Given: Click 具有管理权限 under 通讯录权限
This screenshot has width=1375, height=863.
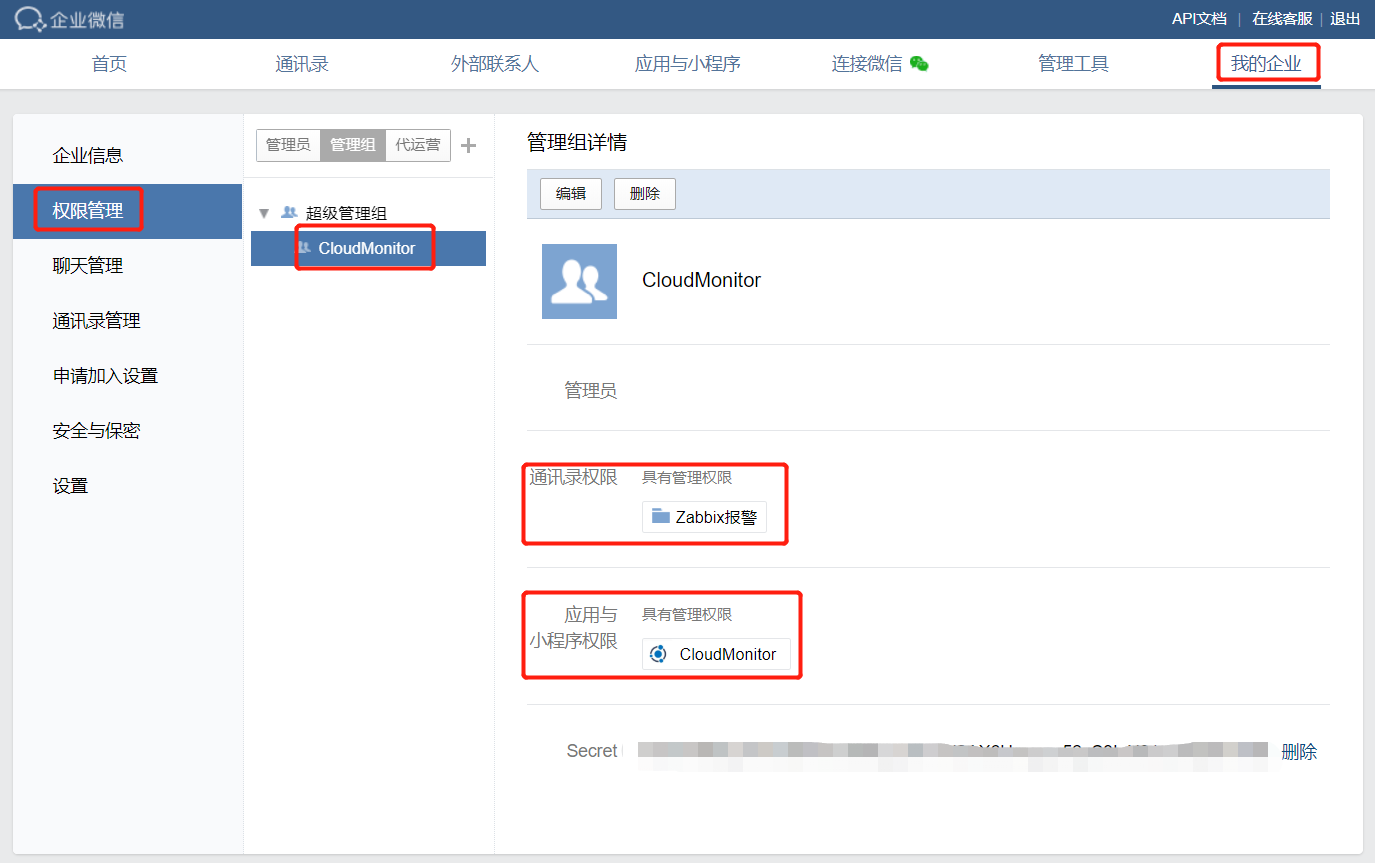Looking at the screenshot, I should [687, 478].
